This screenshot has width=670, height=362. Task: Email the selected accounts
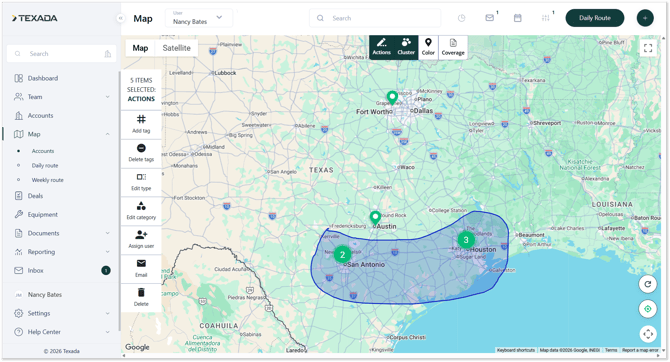(141, 269)
